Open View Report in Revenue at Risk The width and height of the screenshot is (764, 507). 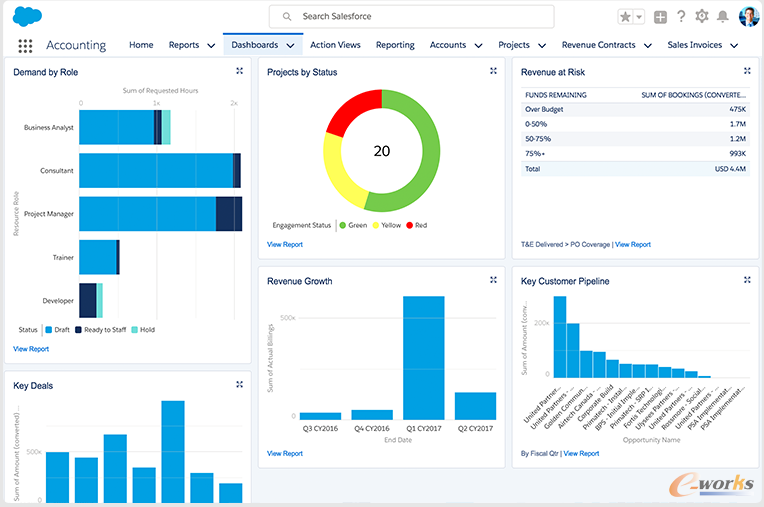pyautogui.click(x=633, y=244)
